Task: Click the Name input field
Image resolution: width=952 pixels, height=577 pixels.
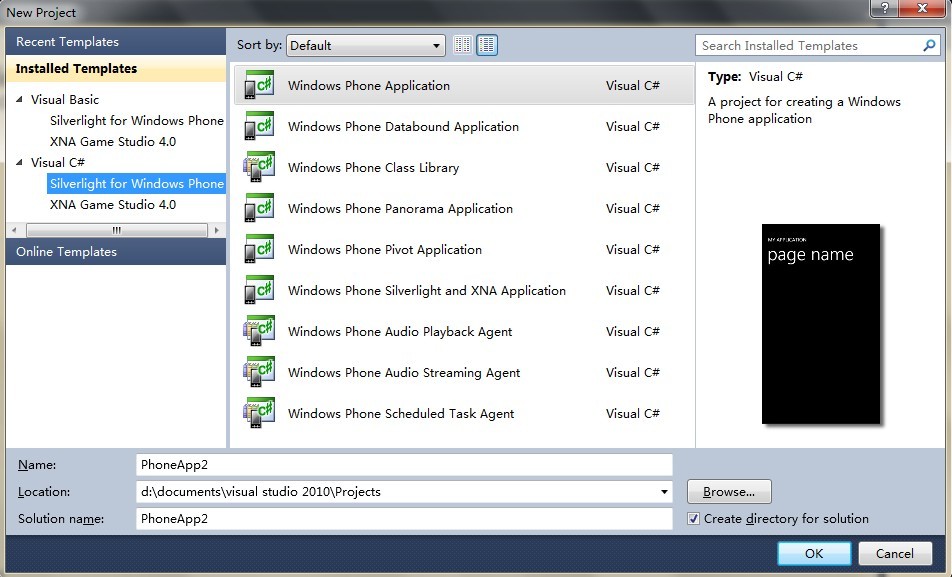Action: click(404, 465)
